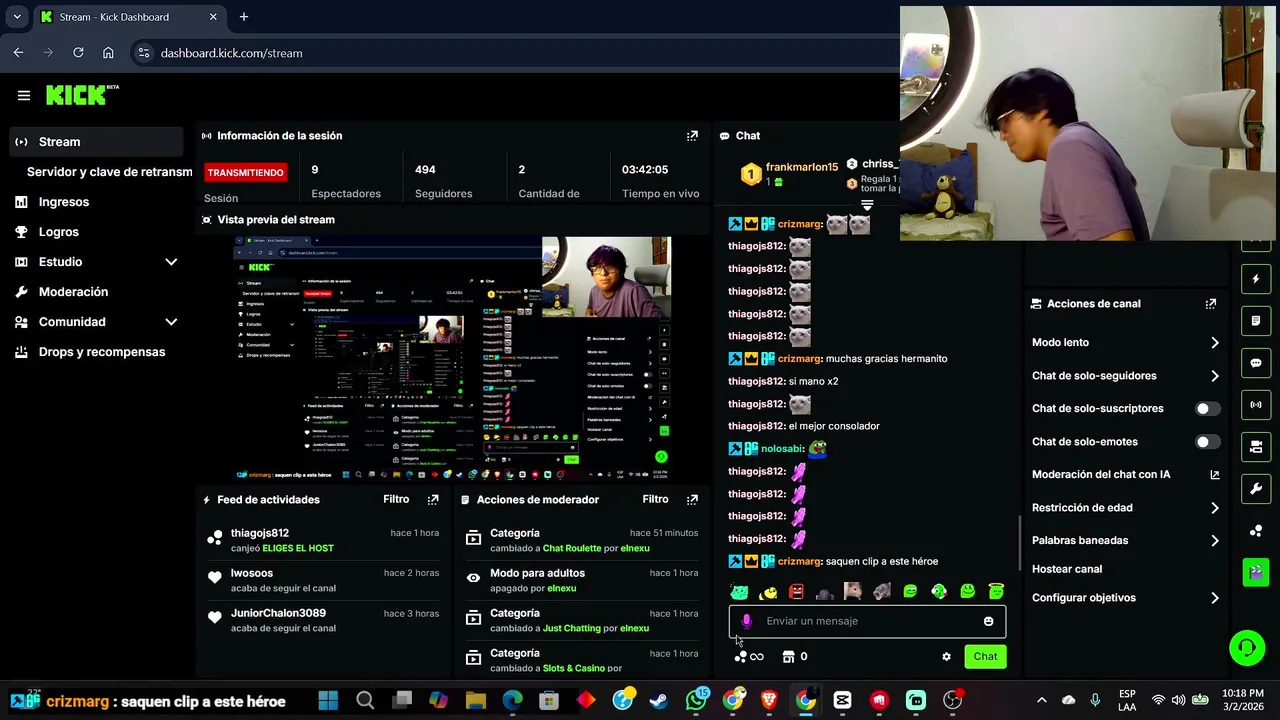Click the shop icon showing 0

795,657
